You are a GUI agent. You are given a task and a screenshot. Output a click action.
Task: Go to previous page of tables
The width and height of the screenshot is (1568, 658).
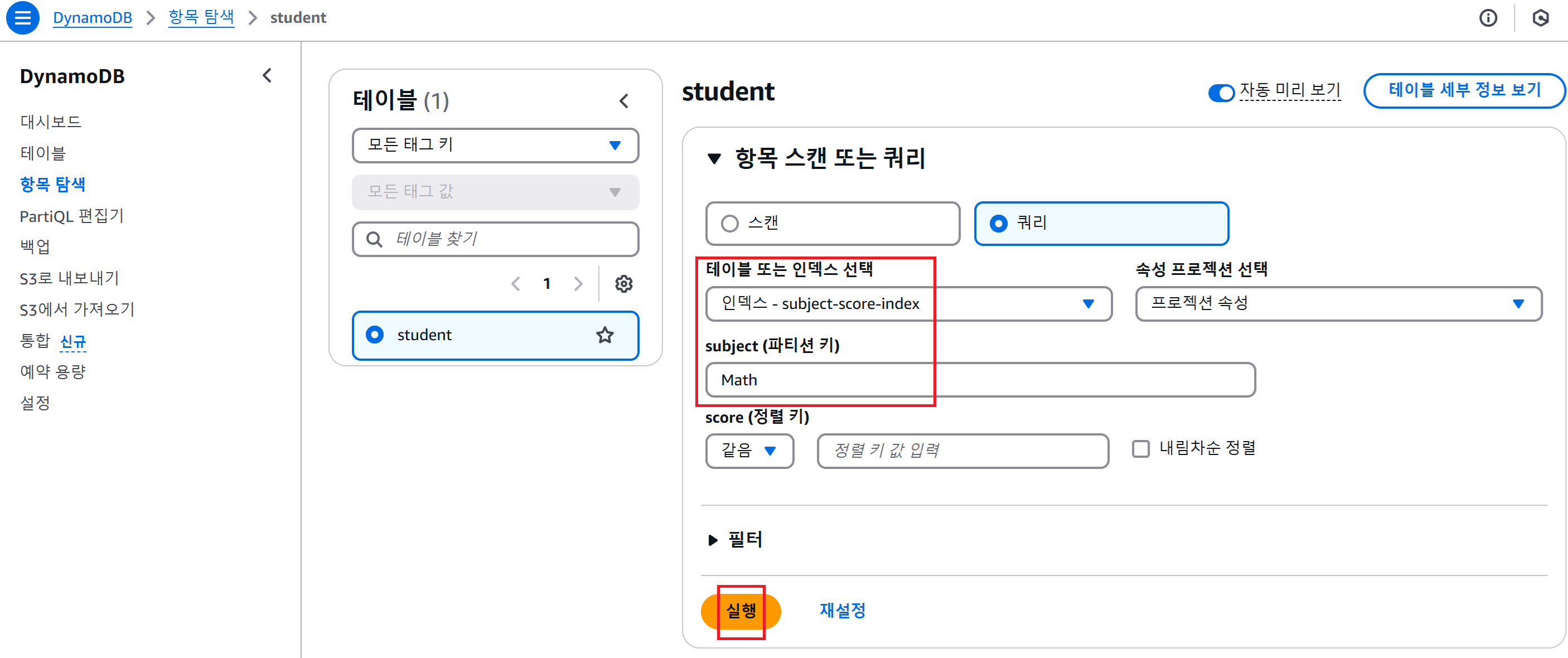click(516, 284)
